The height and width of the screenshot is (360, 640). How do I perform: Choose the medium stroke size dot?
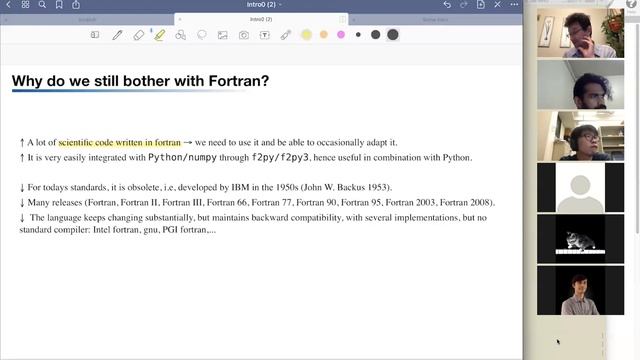click(x=376, y=35)
